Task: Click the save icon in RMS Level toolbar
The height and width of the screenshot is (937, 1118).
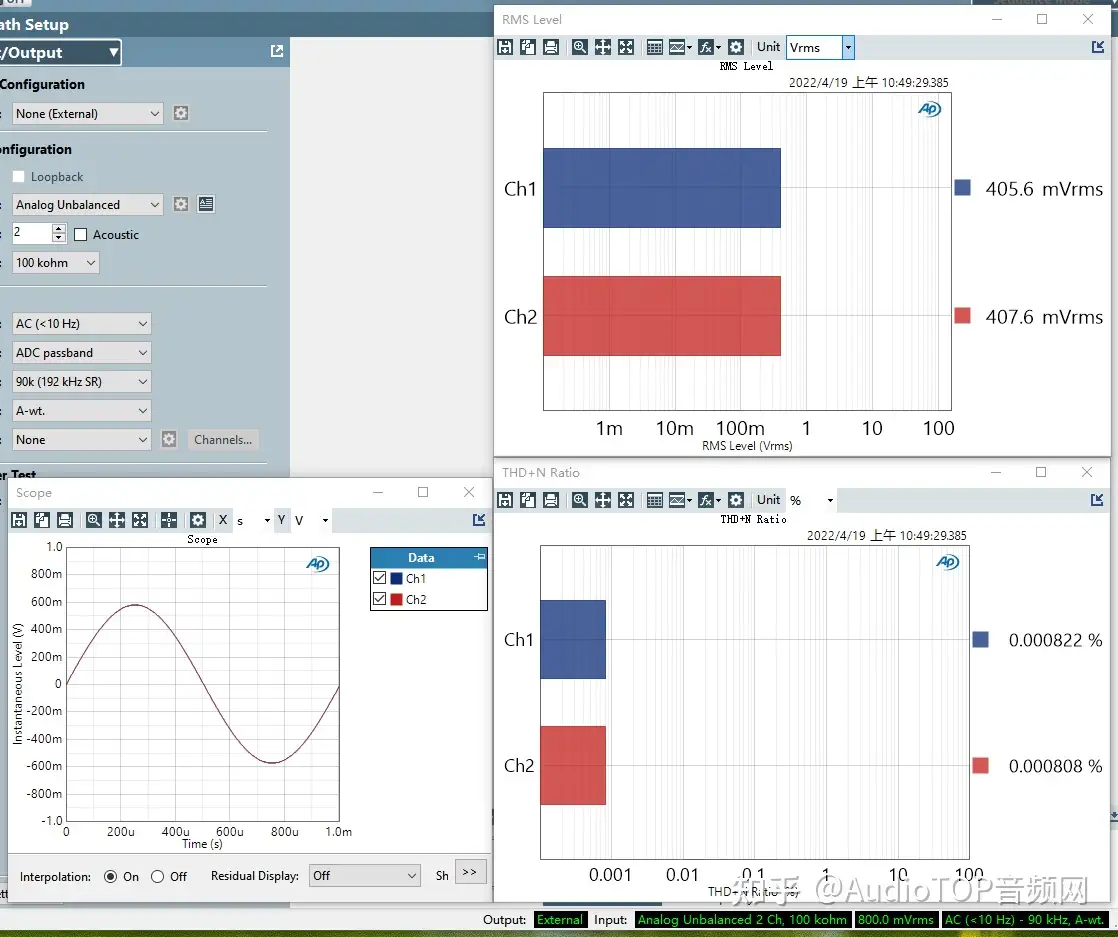Action: 505,47
